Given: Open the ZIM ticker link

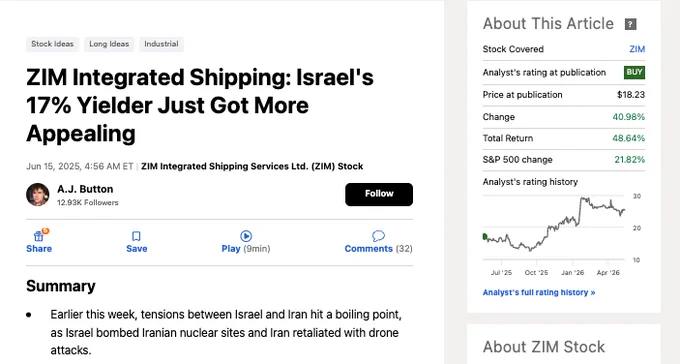Looking at the screenshot, I should (x=637, y=49).
